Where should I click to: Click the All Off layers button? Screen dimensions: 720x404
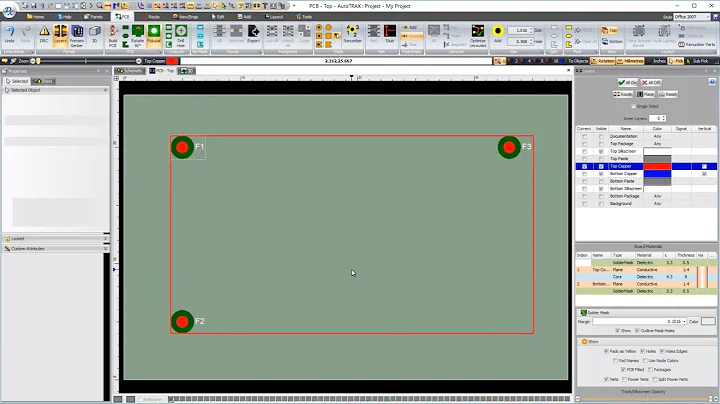[x=651, y=83]
